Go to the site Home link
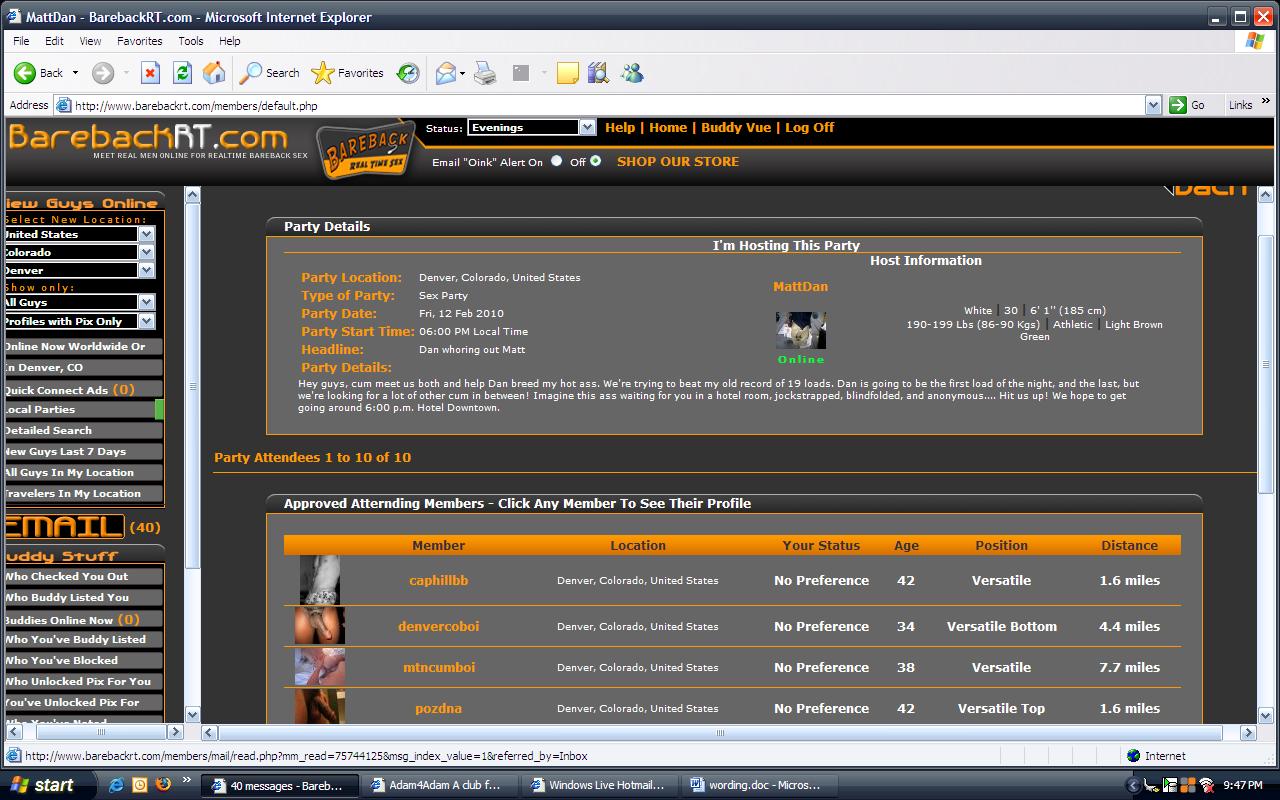Viewport: 1280px width, 800px height. (x=668, y=127)
